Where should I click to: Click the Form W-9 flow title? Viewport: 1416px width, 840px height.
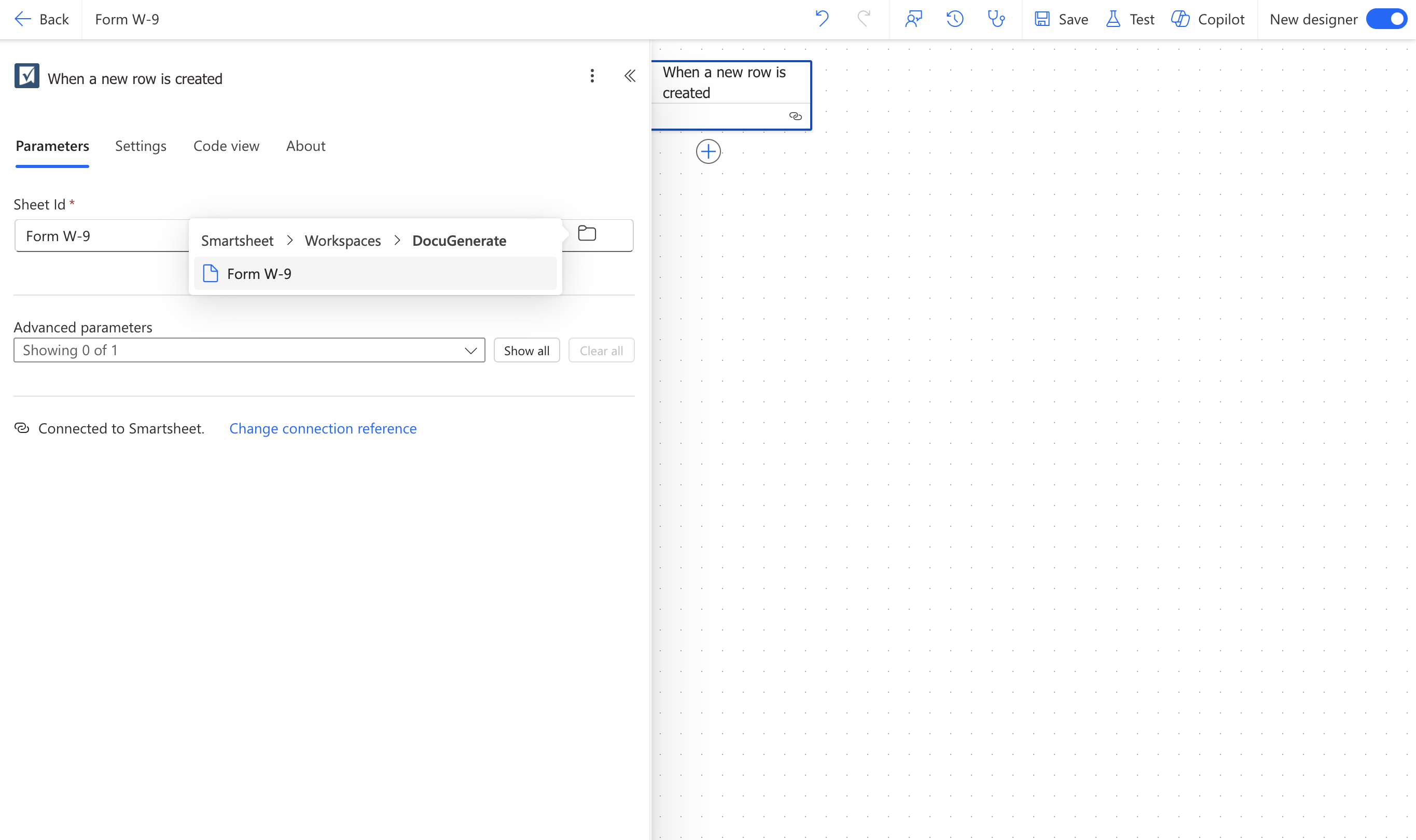[x=127, y=19]
